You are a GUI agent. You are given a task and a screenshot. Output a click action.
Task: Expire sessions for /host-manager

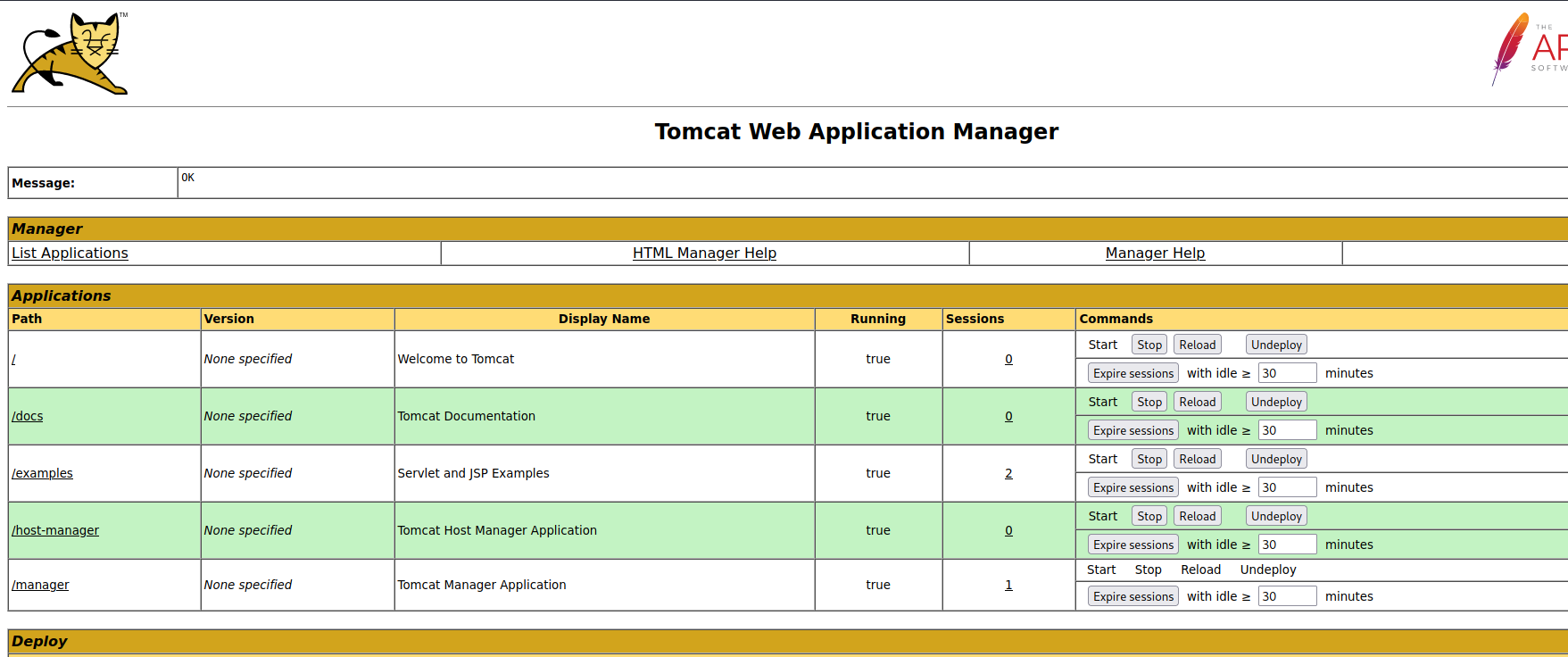(x=1133, y=545)
